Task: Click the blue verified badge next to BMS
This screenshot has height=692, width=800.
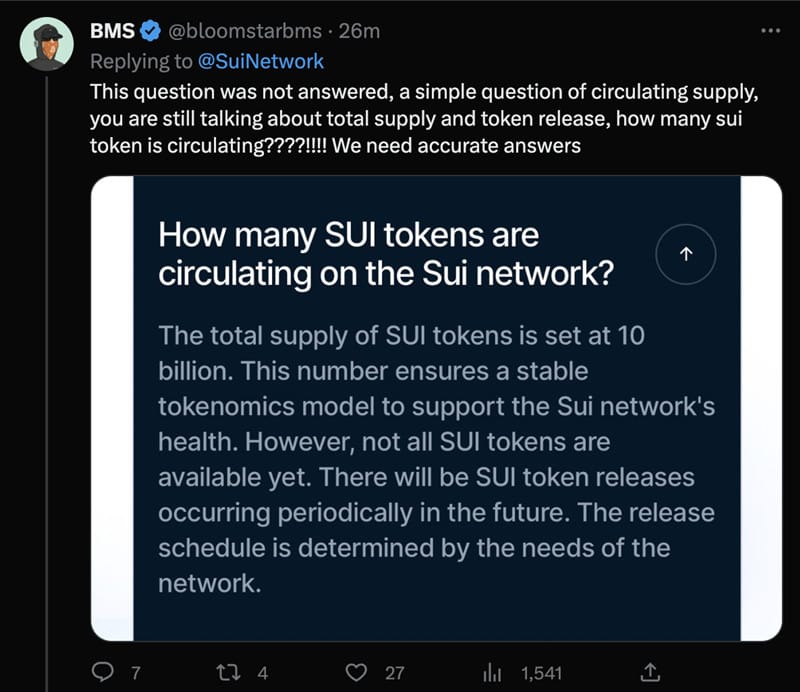Action: 150,31
